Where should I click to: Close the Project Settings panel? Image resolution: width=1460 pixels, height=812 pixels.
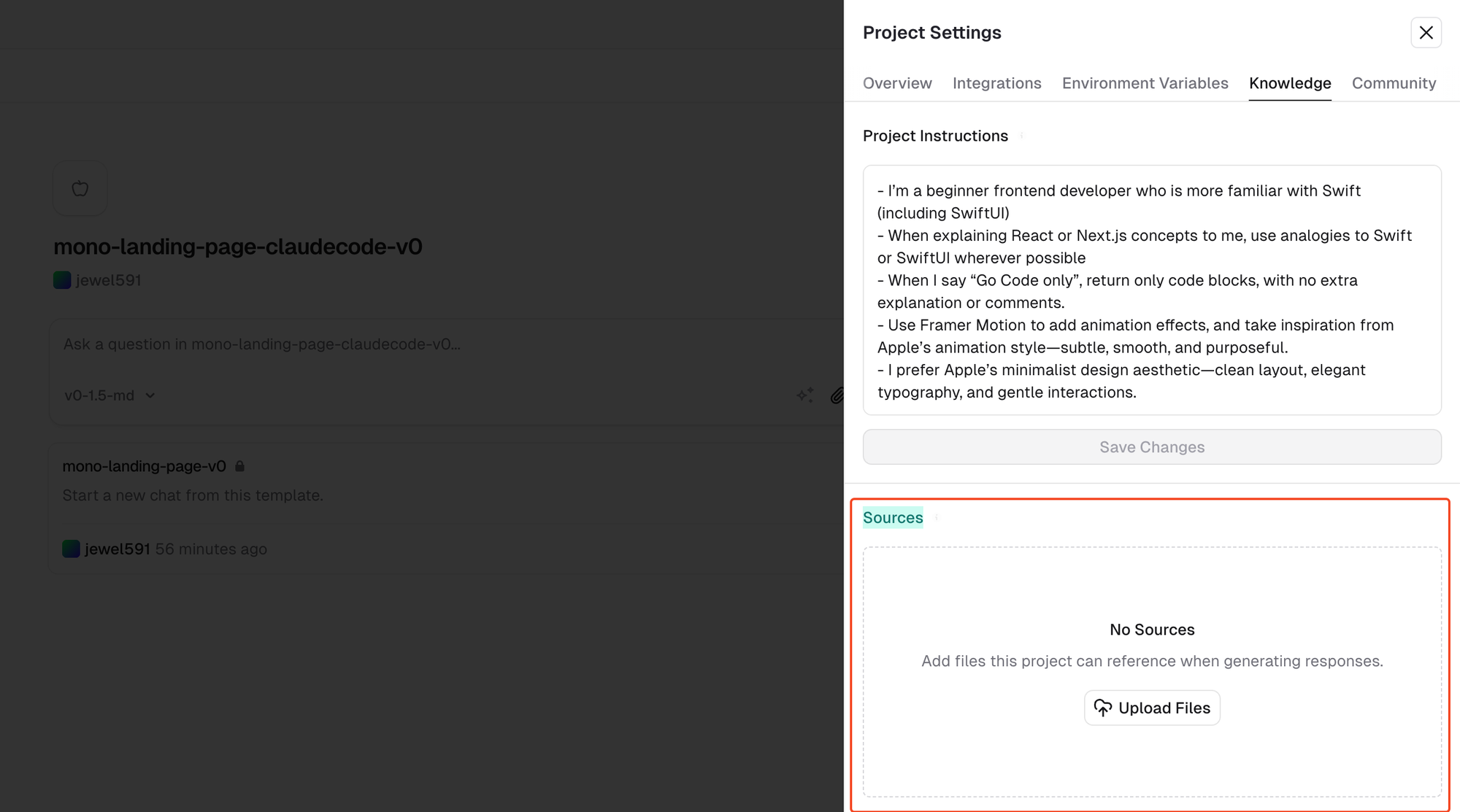[1426, 33]
